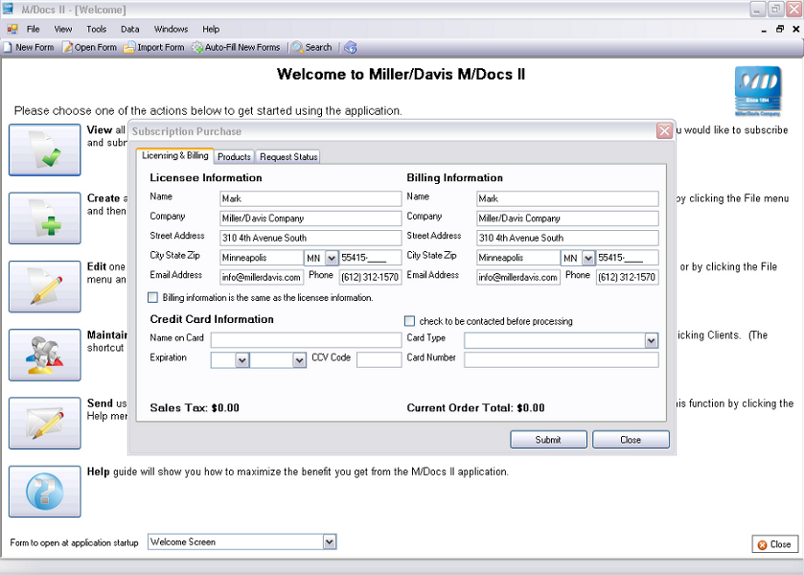
Task: Click billing Phone field
Action: (627, 277)
